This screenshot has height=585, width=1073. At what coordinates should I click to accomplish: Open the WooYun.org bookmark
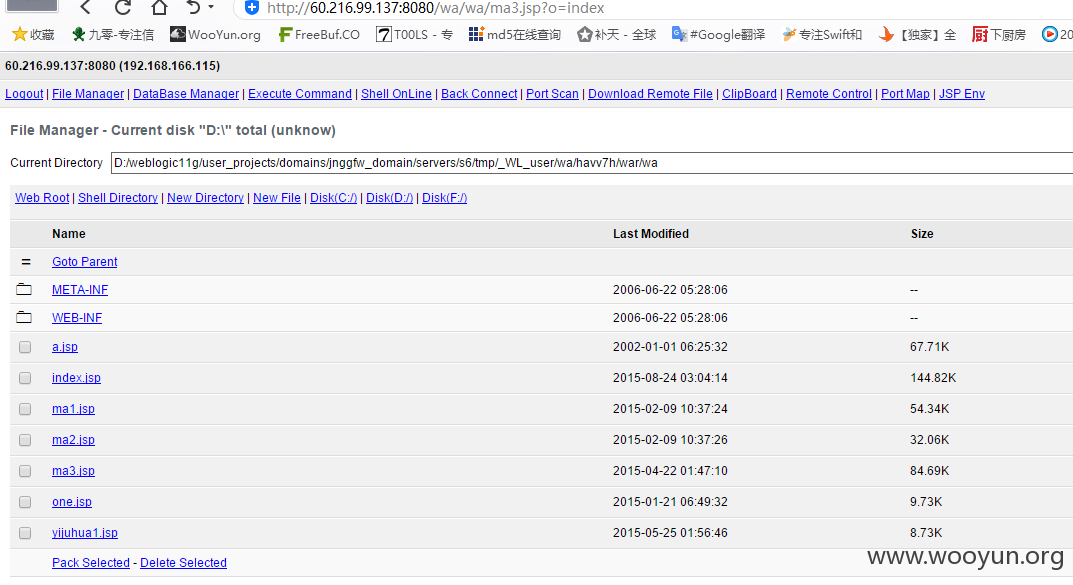(216, 34)
